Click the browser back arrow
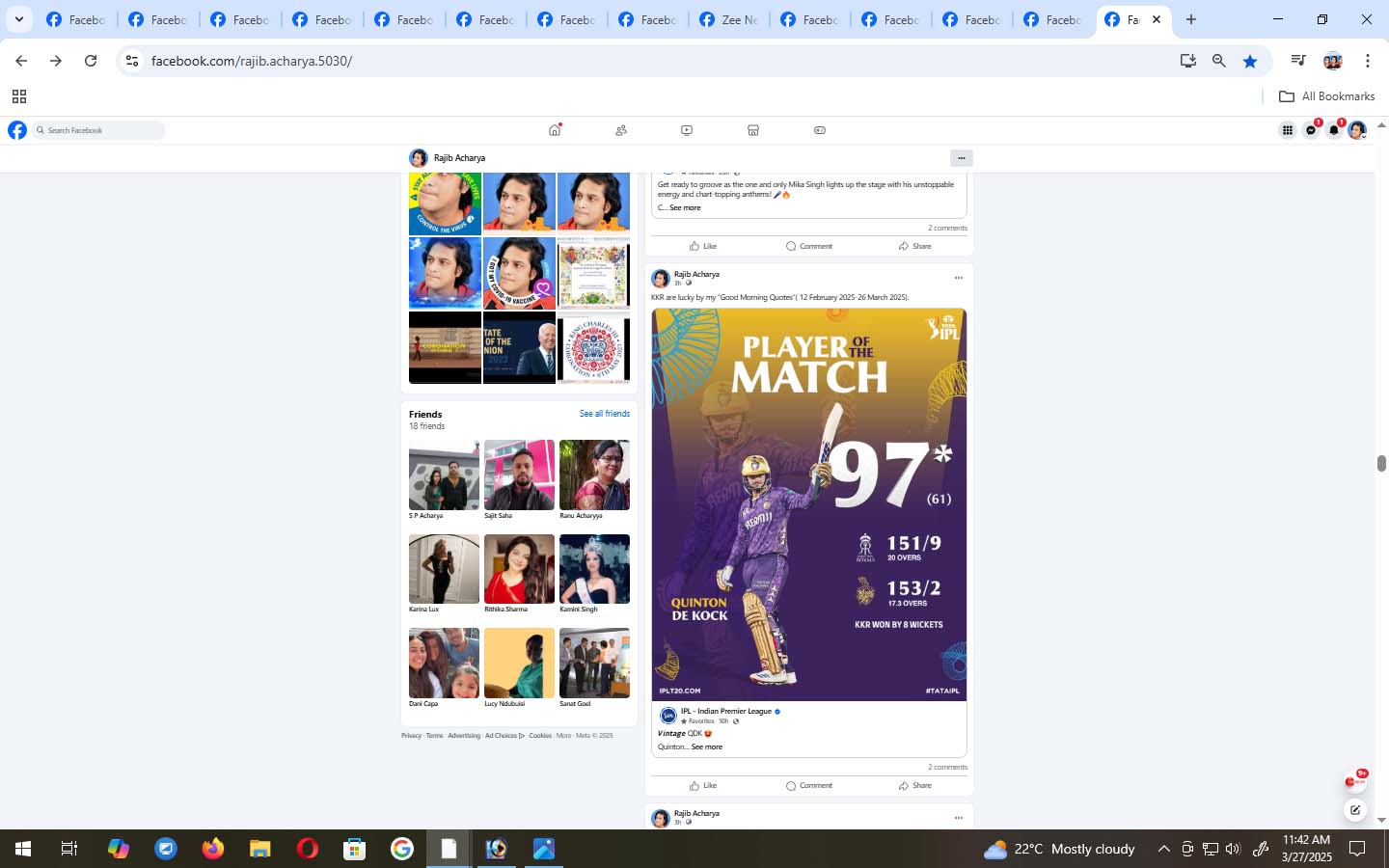This screenshot has width=1389, height=868. click(x=21, y=61)
